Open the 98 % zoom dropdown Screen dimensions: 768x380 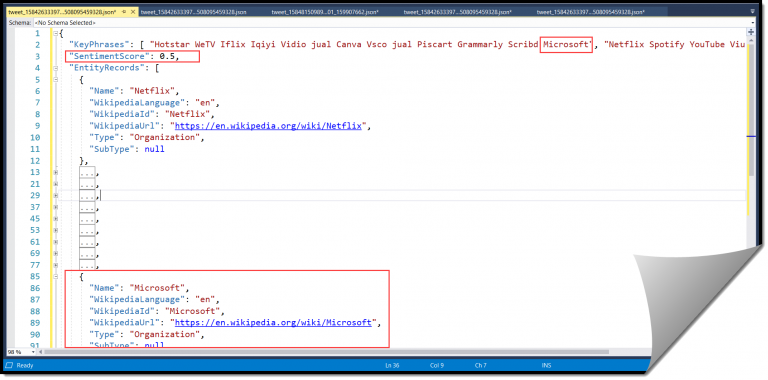pos(33,352)
